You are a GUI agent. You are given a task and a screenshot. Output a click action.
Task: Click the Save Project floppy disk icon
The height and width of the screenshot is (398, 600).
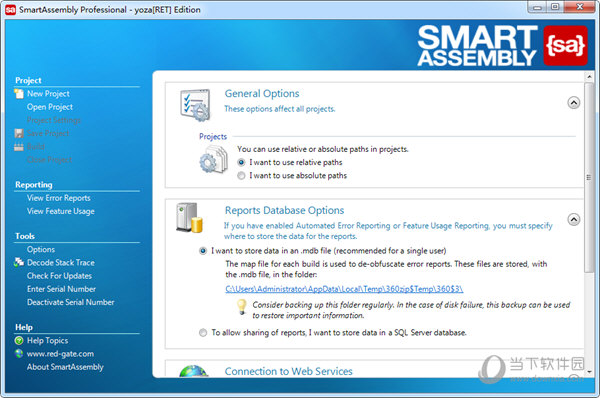(x=19, y=133)
